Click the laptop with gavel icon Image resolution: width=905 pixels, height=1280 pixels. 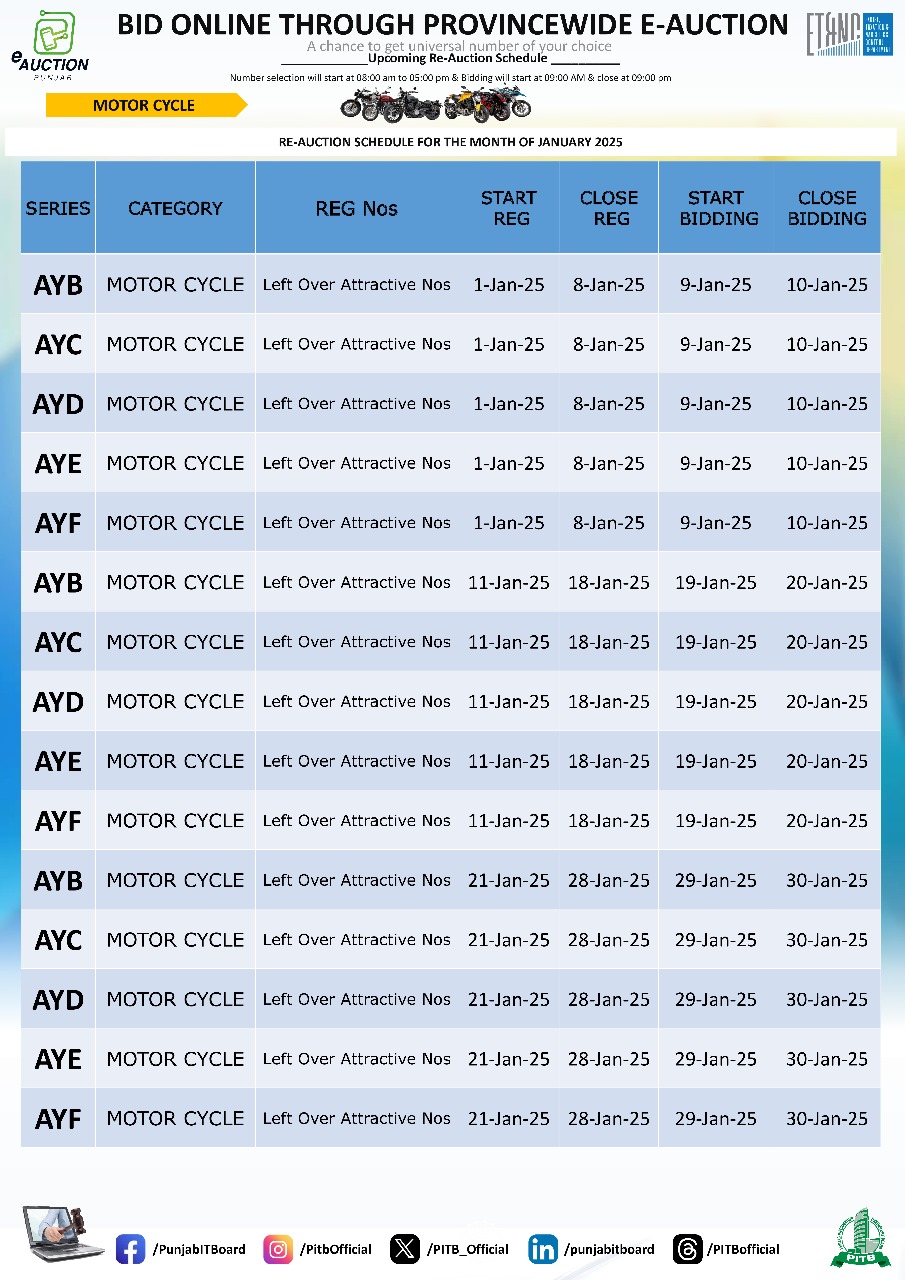click(63, 1235)
